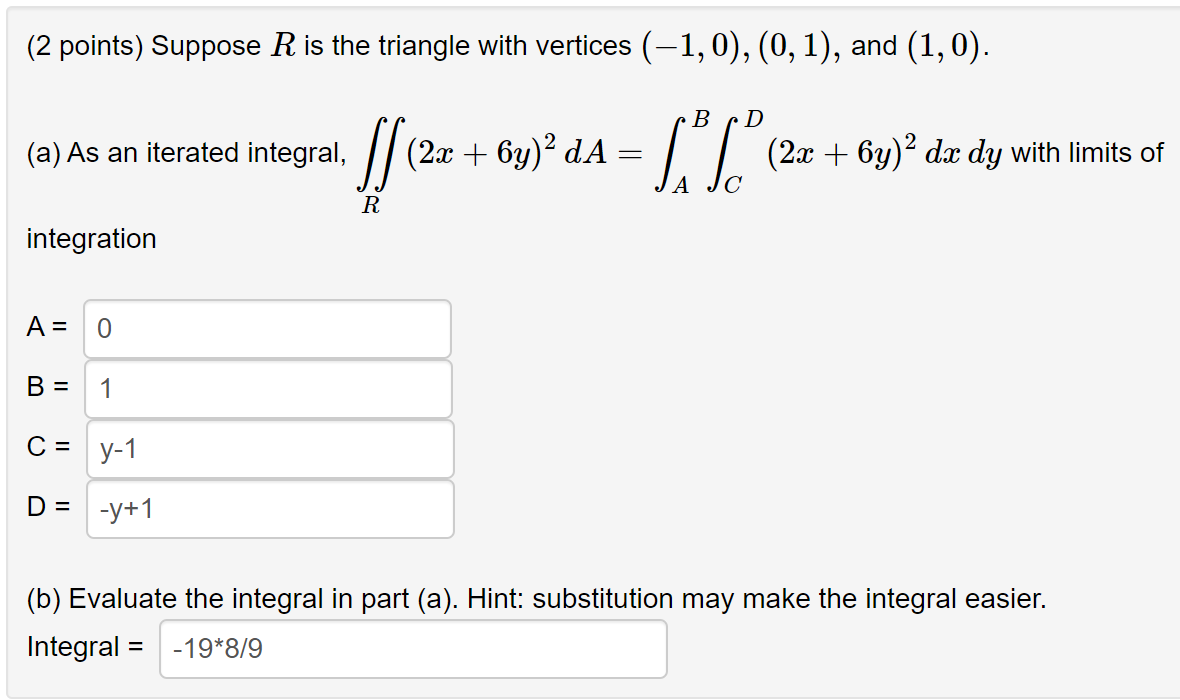Screen dimensions: 1180x700
Task: Click the C = field containing y-1
Action: point(270,448)
